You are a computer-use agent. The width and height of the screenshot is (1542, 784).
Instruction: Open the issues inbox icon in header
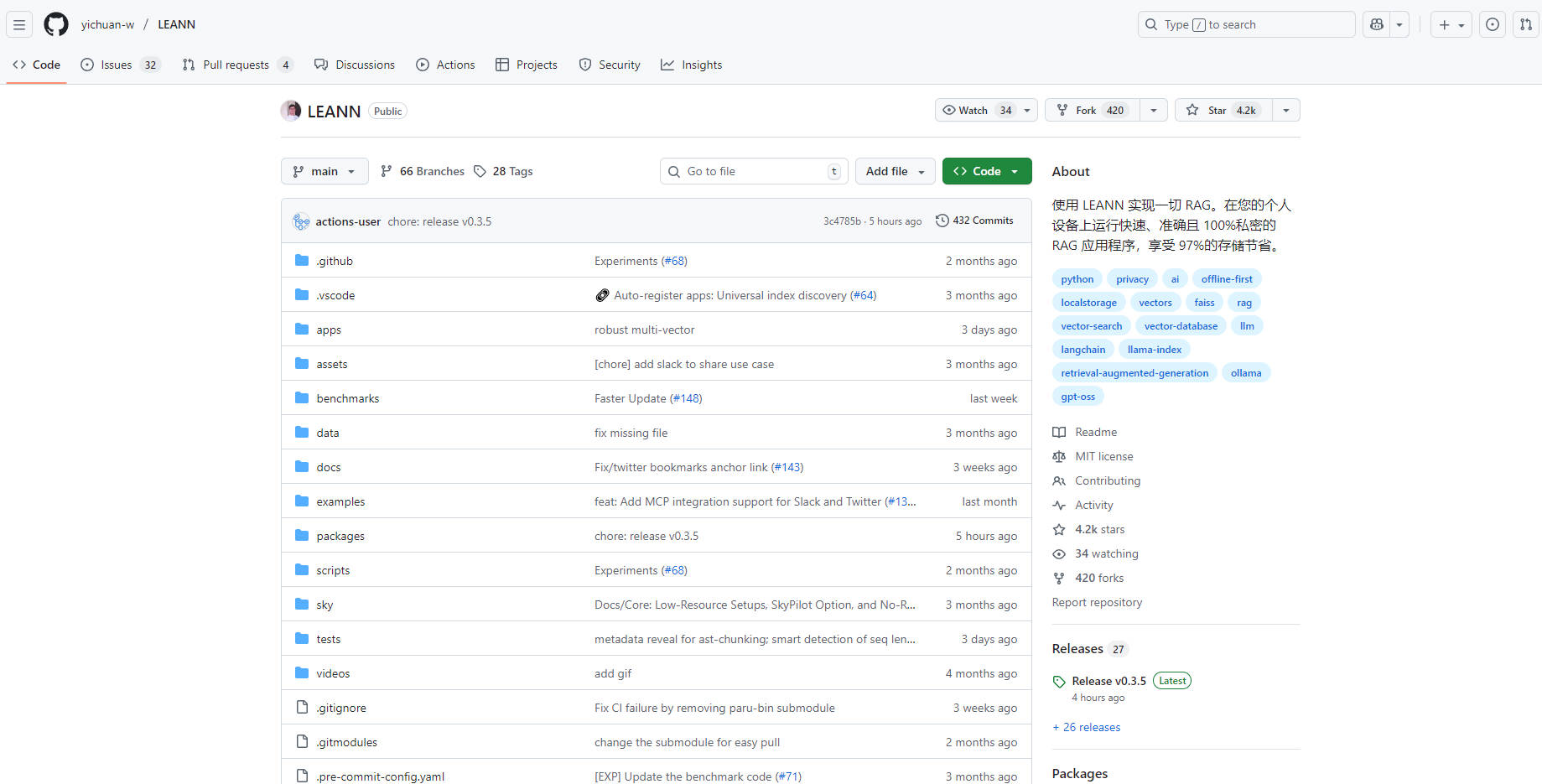coord(1493,24)
